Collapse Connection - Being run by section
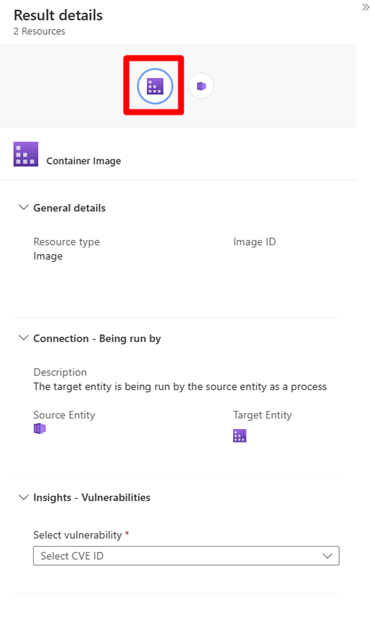 coord(24,338)
